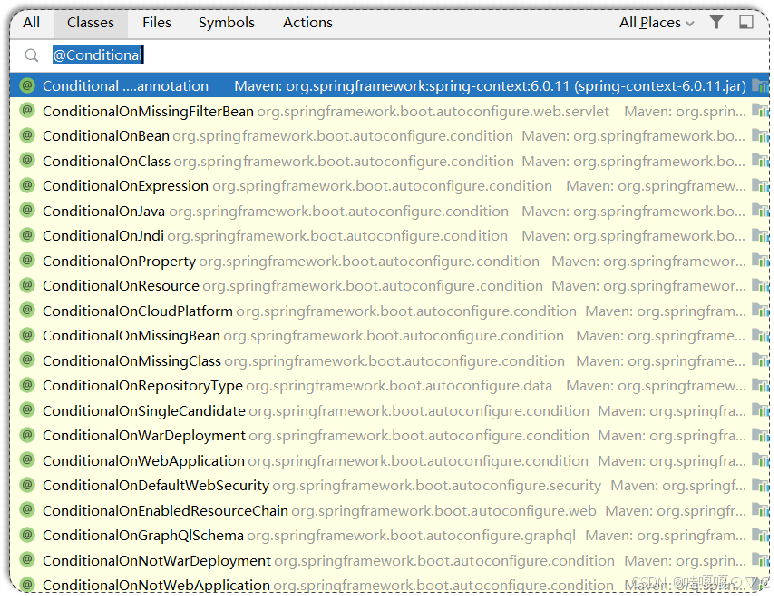Screen dimensions: 774x596
Task: Click annotation icon beside ConditionalOnMissingClass
Action: click(x=27, y=359)
